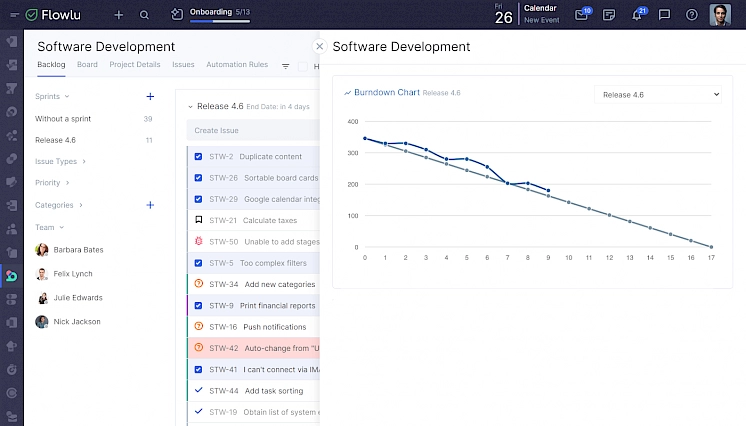Image resolution: width=746 pixels, height=426 pixels.
Task: Open the search magnifier in top bar
Action: 145,15
